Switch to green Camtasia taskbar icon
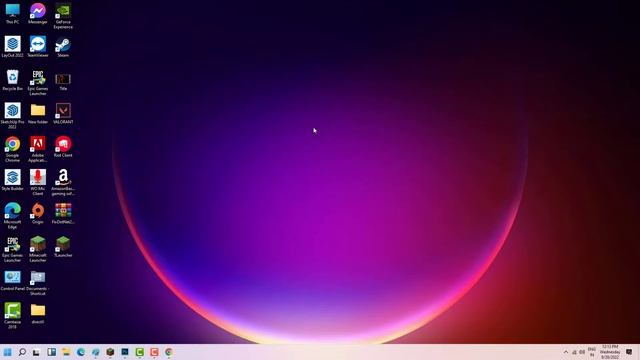 [x=140, y=352]
